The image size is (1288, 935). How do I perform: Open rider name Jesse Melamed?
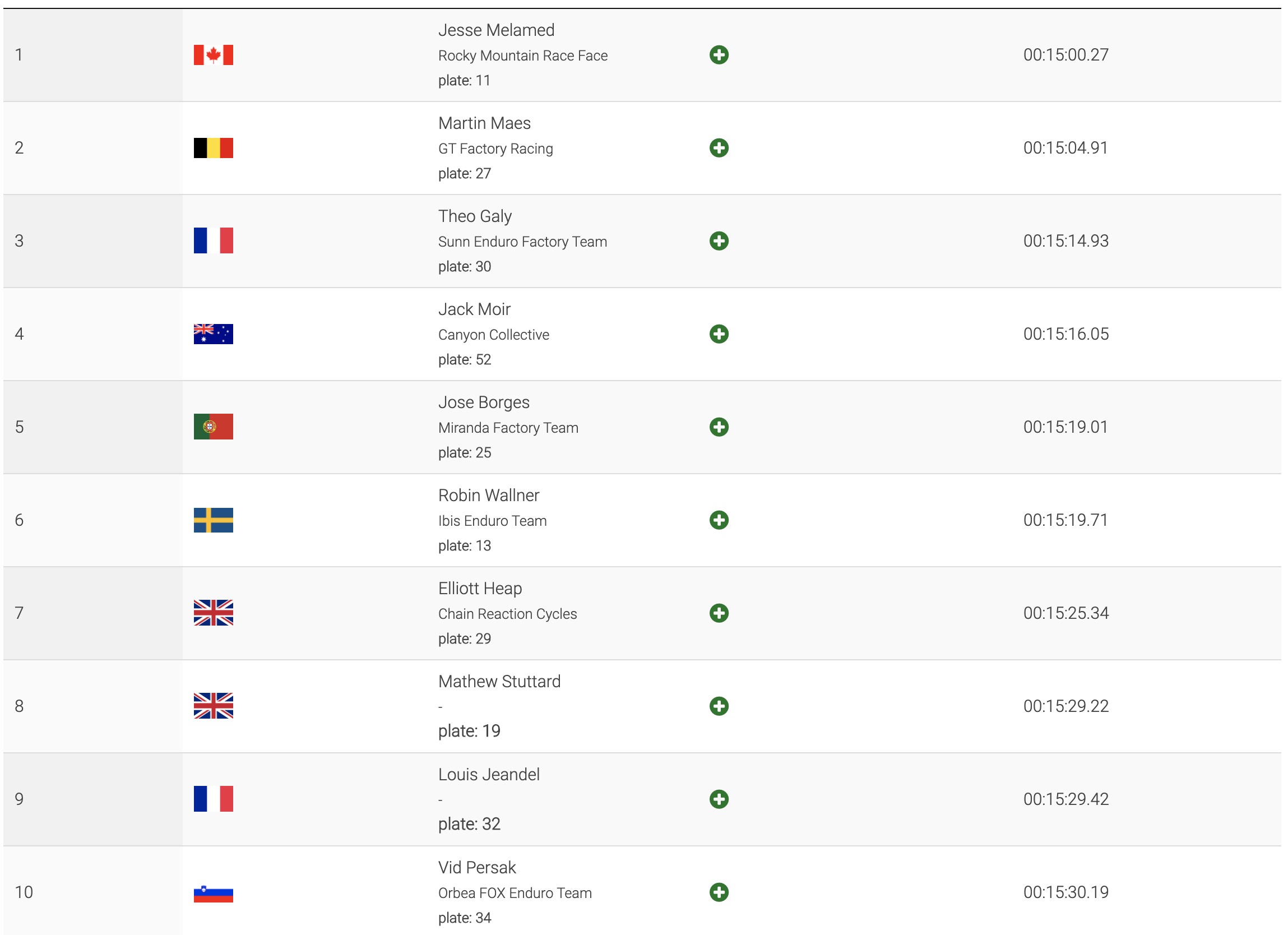click(x=496, y=30)
